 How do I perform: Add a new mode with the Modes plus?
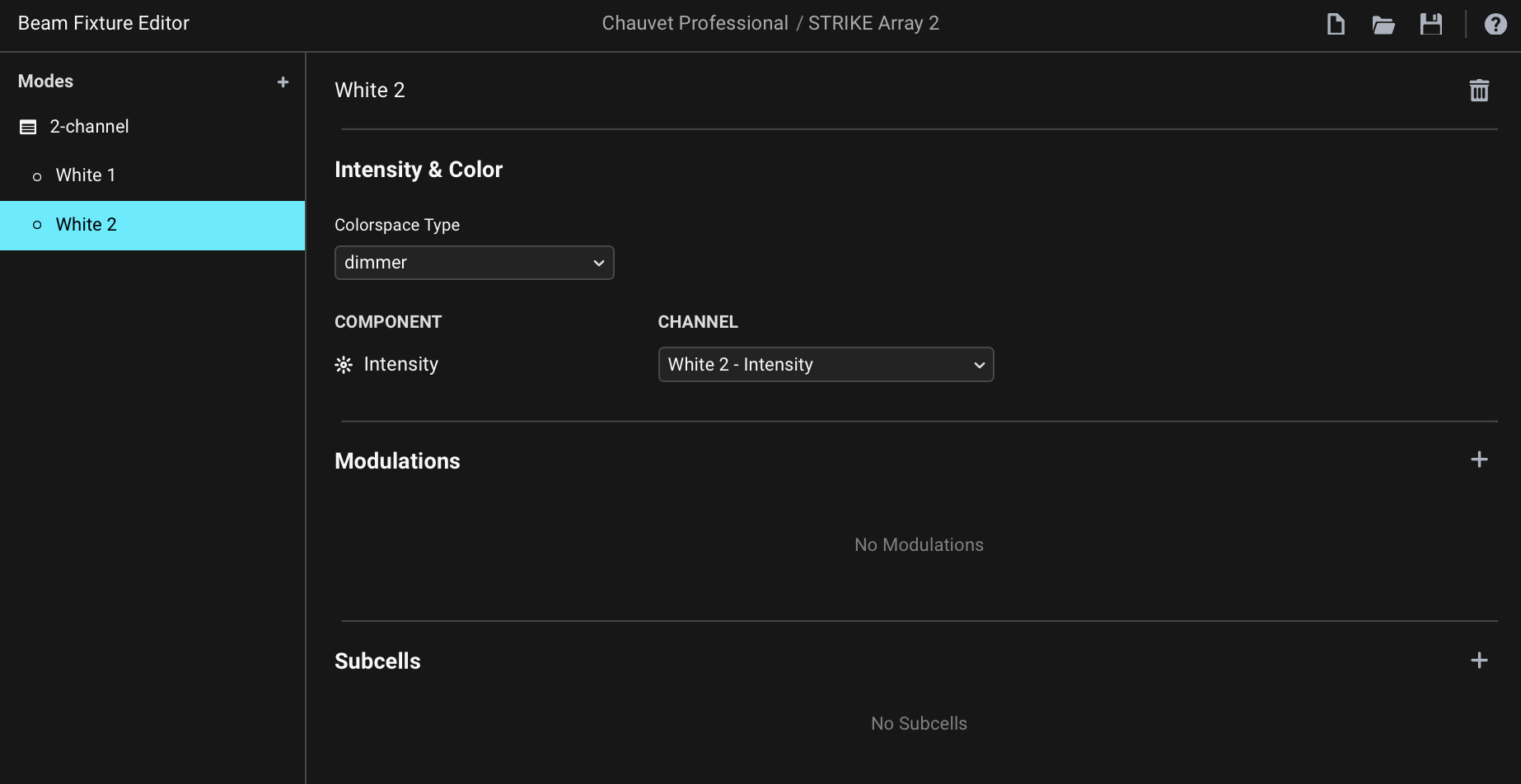283,82
